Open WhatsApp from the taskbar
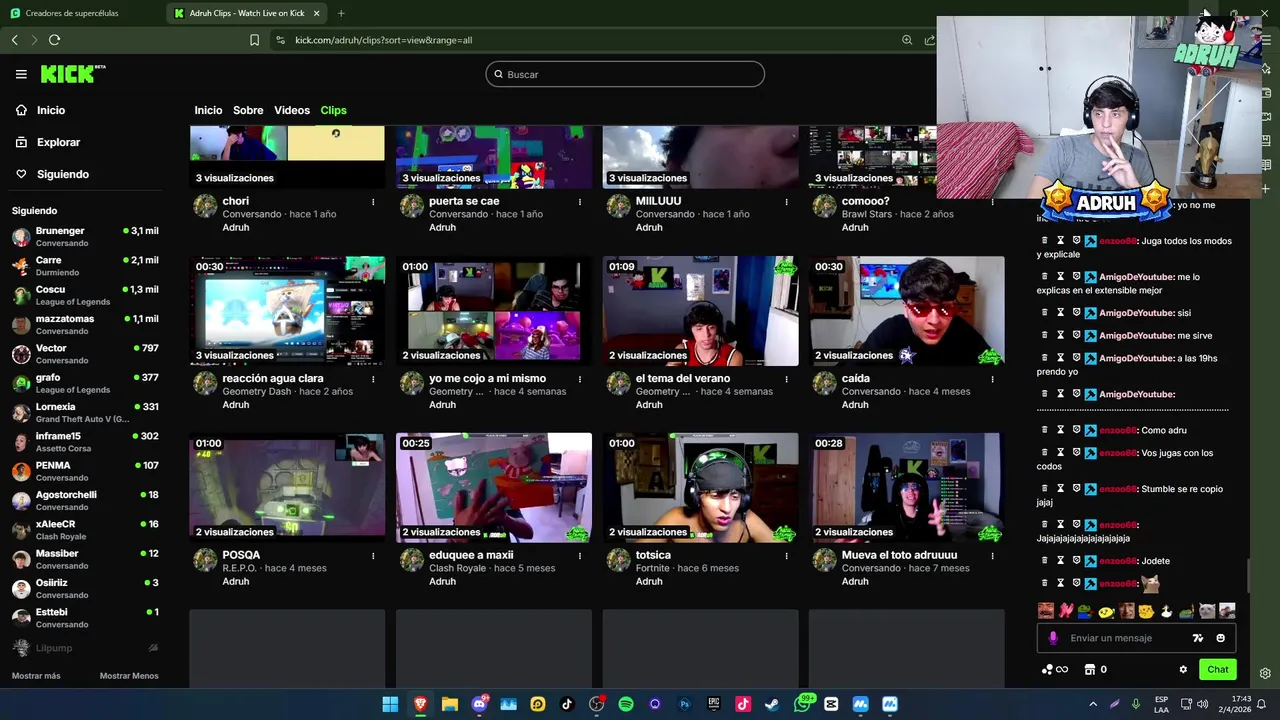Screen dimensions: 1280x720 [803, 704]
